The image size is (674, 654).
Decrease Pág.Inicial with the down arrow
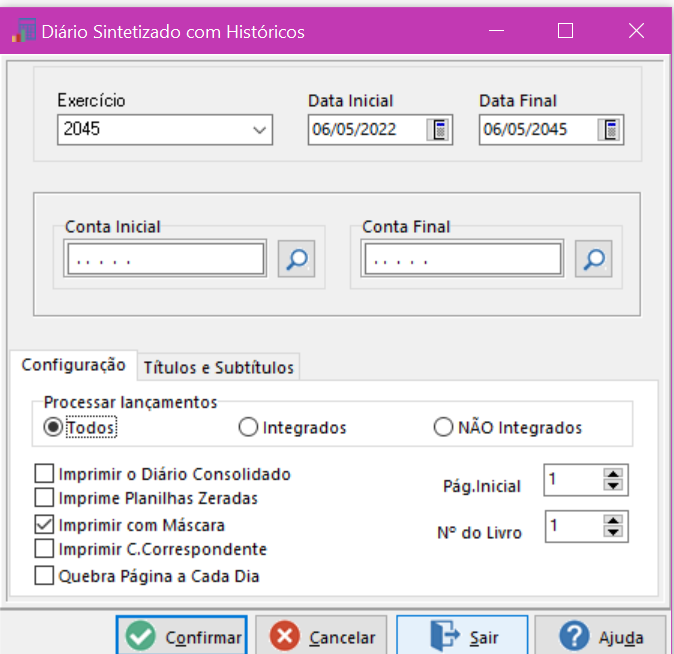click(613, 485)
